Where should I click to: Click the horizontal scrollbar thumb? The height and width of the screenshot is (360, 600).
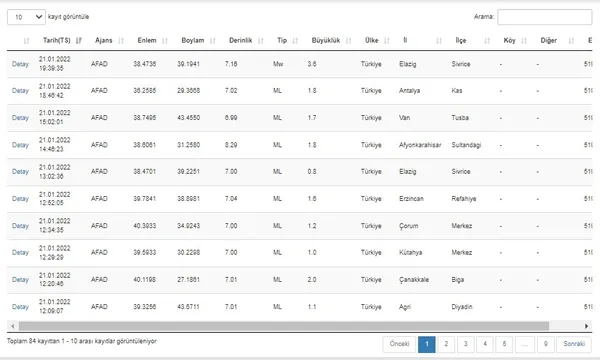[x=284, y=326]
